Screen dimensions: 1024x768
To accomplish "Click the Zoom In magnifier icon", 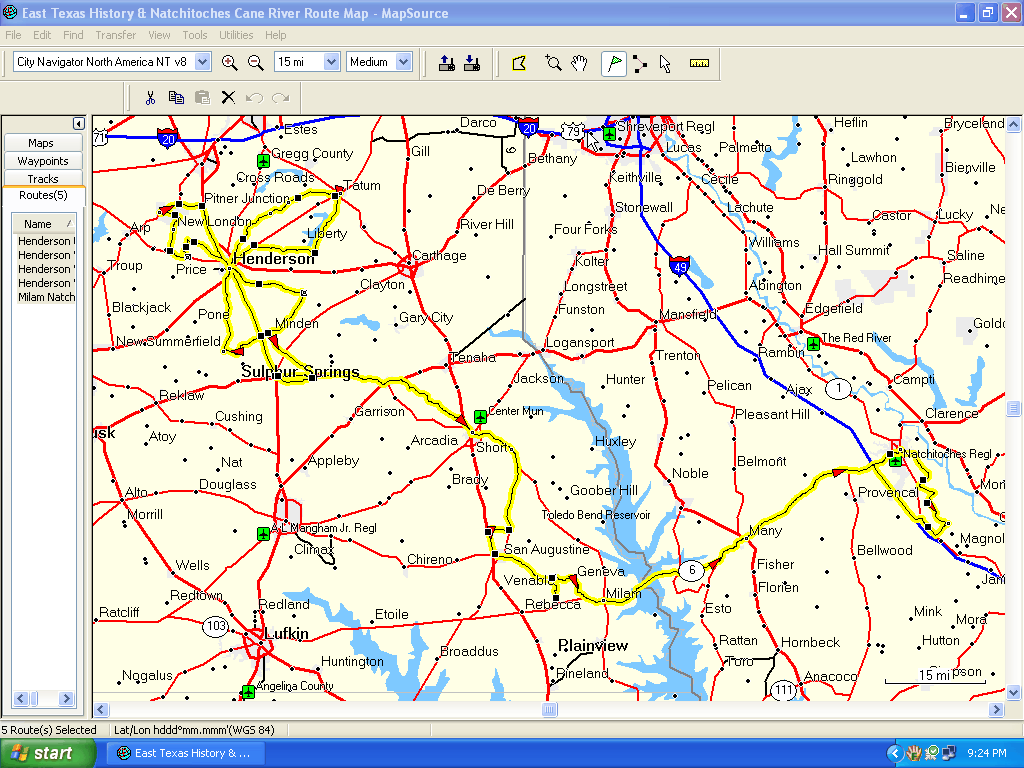I will [229, 62].
